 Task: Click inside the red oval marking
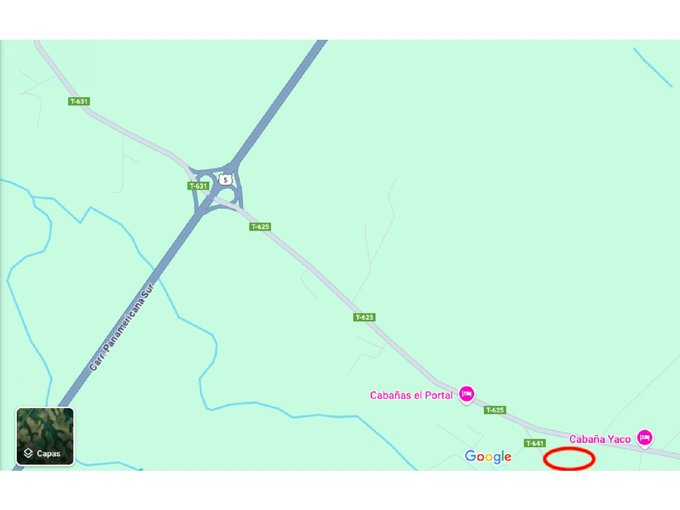(569, 459)
